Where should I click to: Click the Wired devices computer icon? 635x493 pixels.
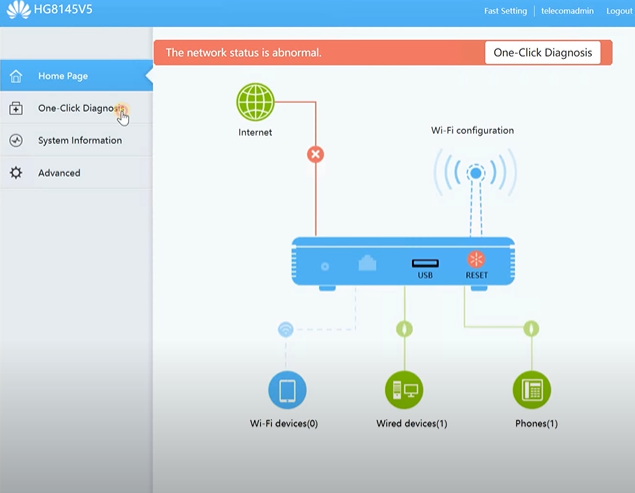[404, 389]
